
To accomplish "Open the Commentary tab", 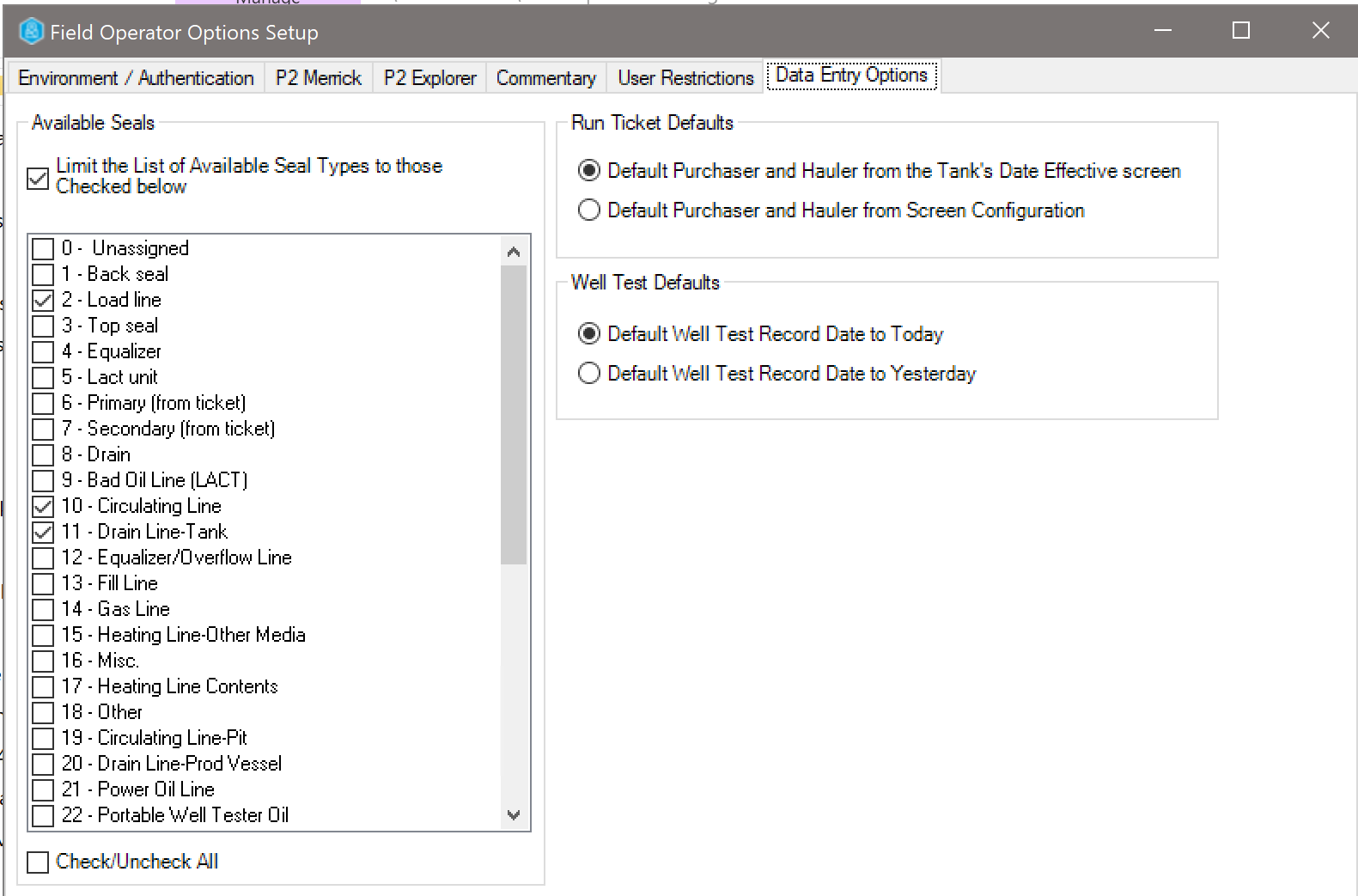I will point(545,78).
